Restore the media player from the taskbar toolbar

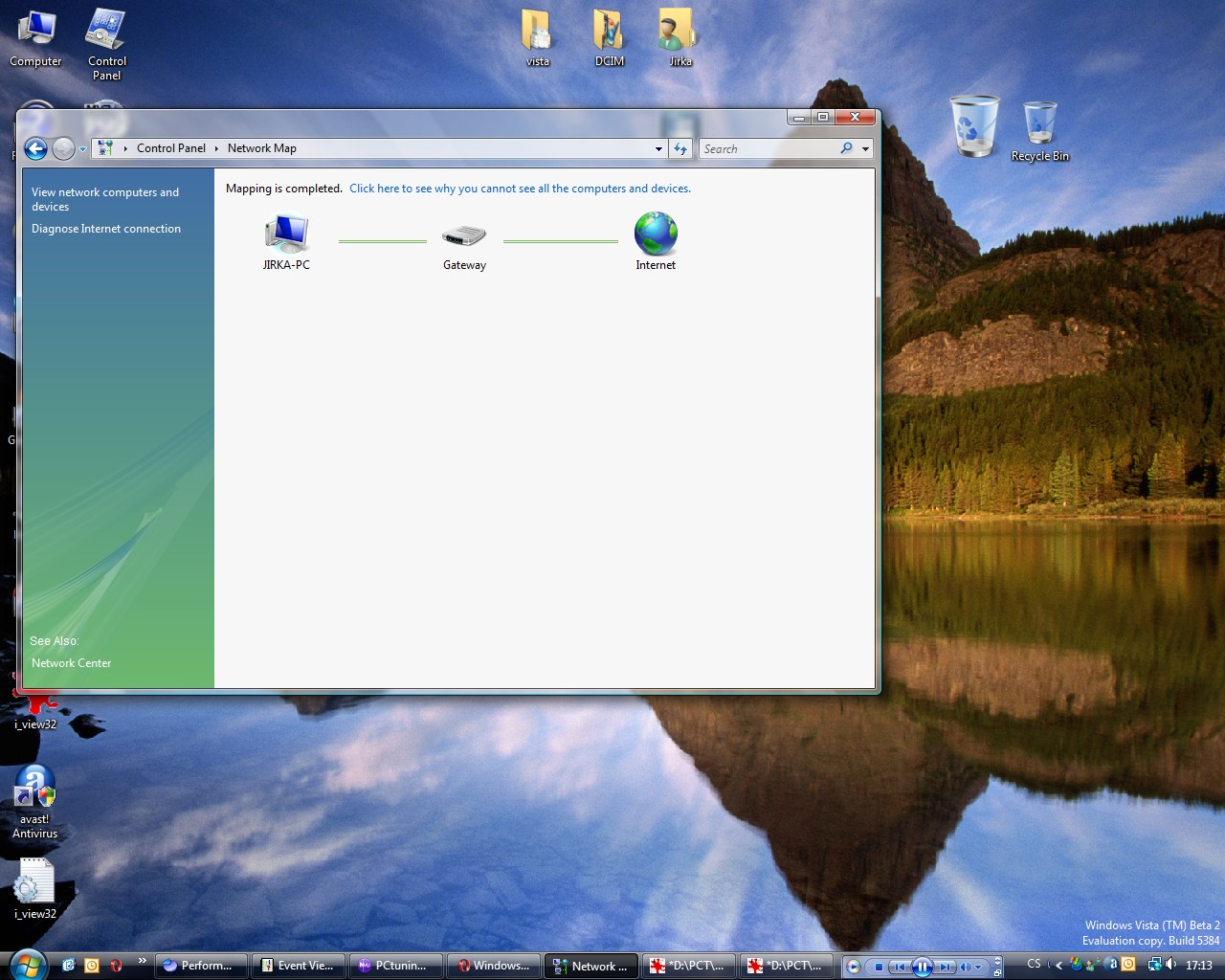click(997, 973)
